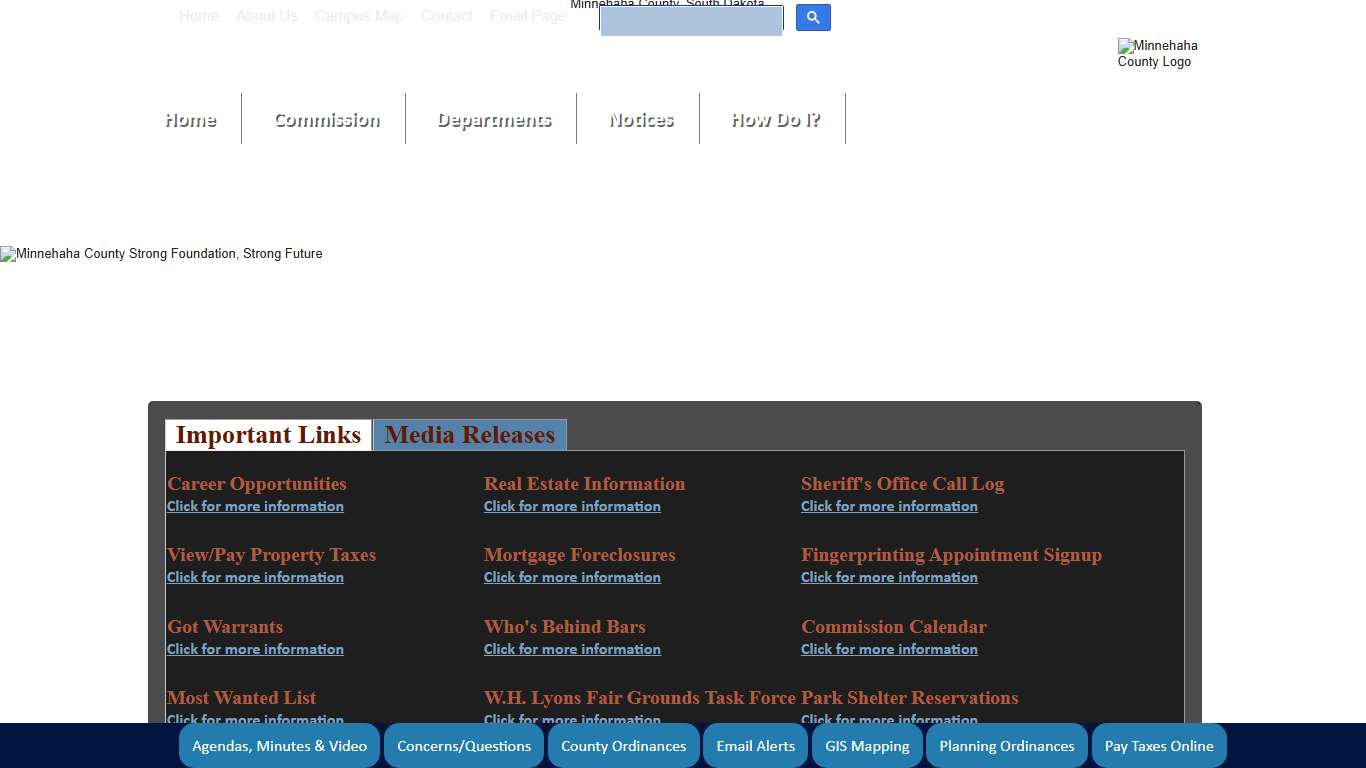The image size is (1366, 768).
Task: Open more information under Career Opportunities
Action: 255,506
